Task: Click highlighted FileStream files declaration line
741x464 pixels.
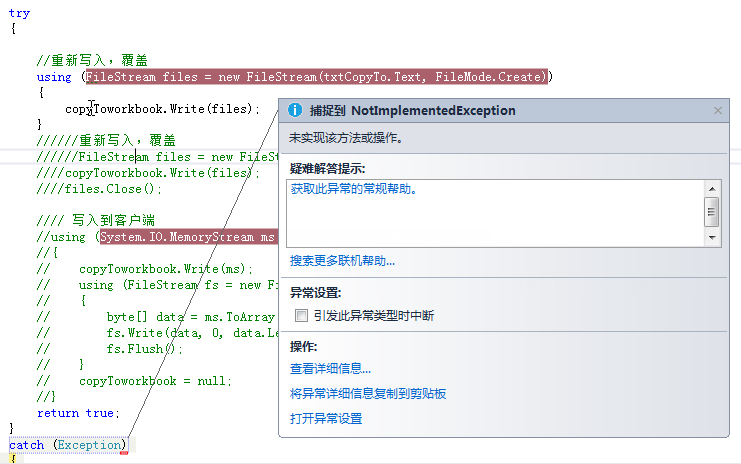Action: pos(317,77)
